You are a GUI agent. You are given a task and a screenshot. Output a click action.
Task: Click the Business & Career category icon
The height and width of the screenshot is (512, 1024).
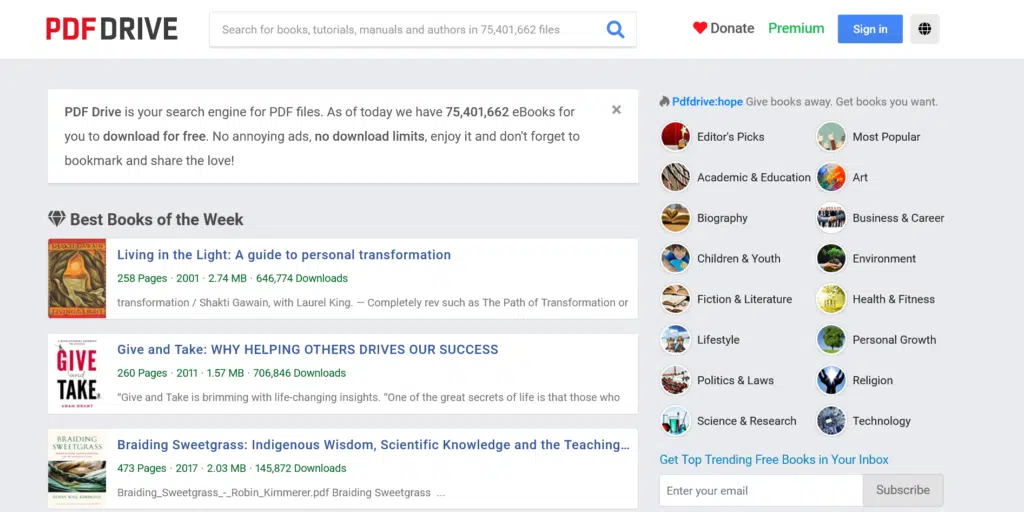click(x=831, y=218)
